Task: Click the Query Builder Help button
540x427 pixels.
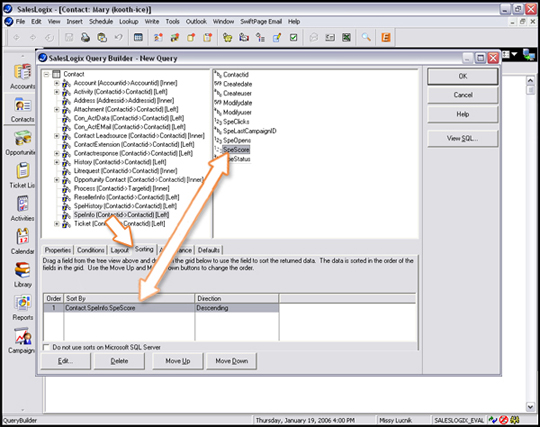Action: coord(463,114)
